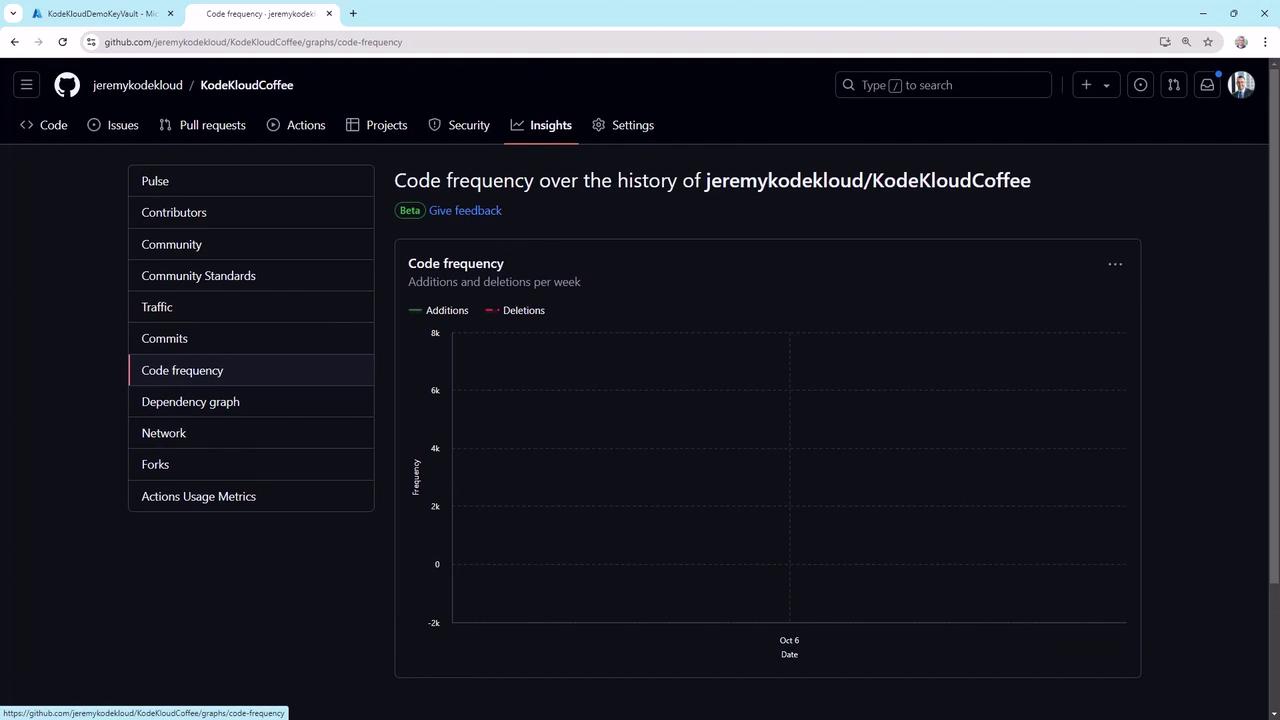Click the browser forward arrow

click(x=38, y=42)
